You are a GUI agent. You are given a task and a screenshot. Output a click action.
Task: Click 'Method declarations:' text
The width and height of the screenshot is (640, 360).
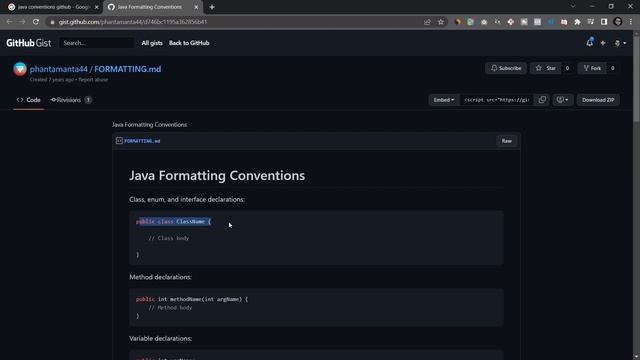tap(160, 277)
